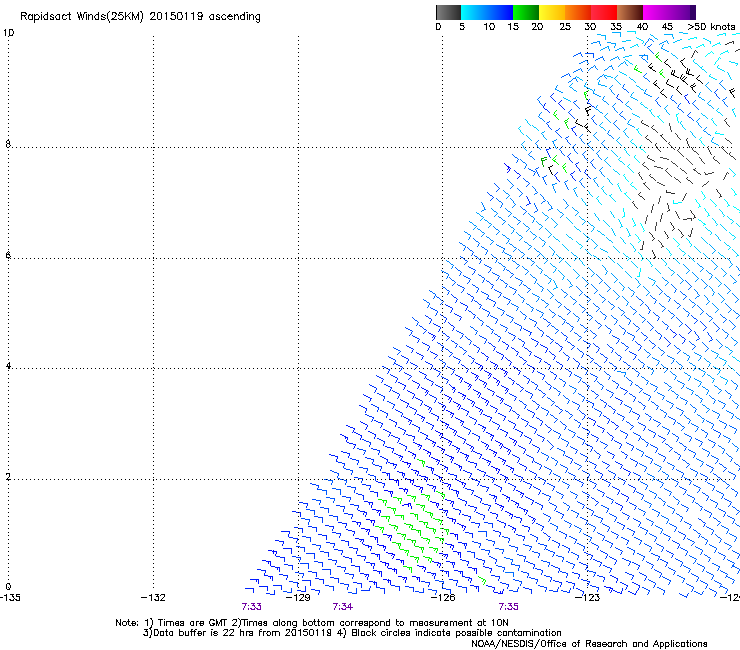Click the longitude label -126

443,598
